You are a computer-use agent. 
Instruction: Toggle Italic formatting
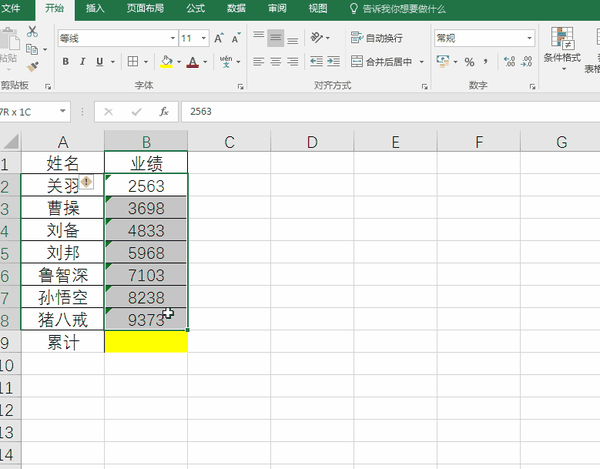click(x=82, y=61)
